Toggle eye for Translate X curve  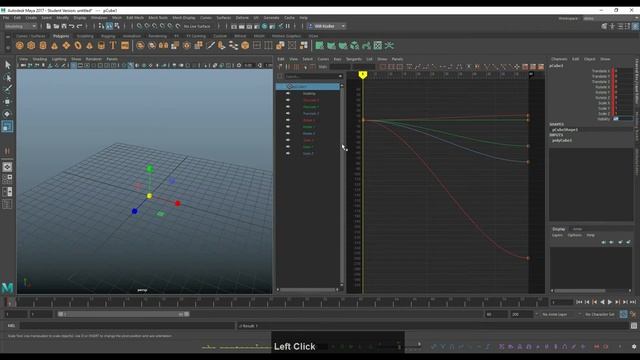tap(288, 100)
